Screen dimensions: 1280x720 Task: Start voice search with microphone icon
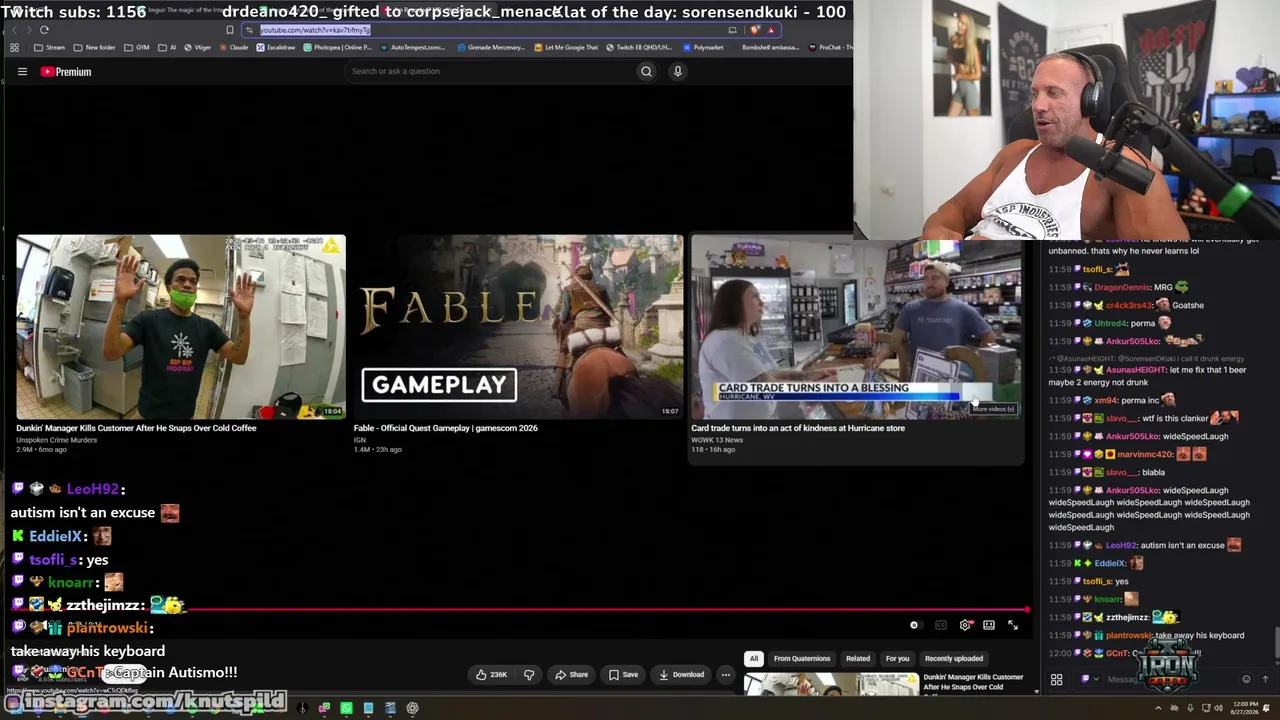tap(677, 71)
